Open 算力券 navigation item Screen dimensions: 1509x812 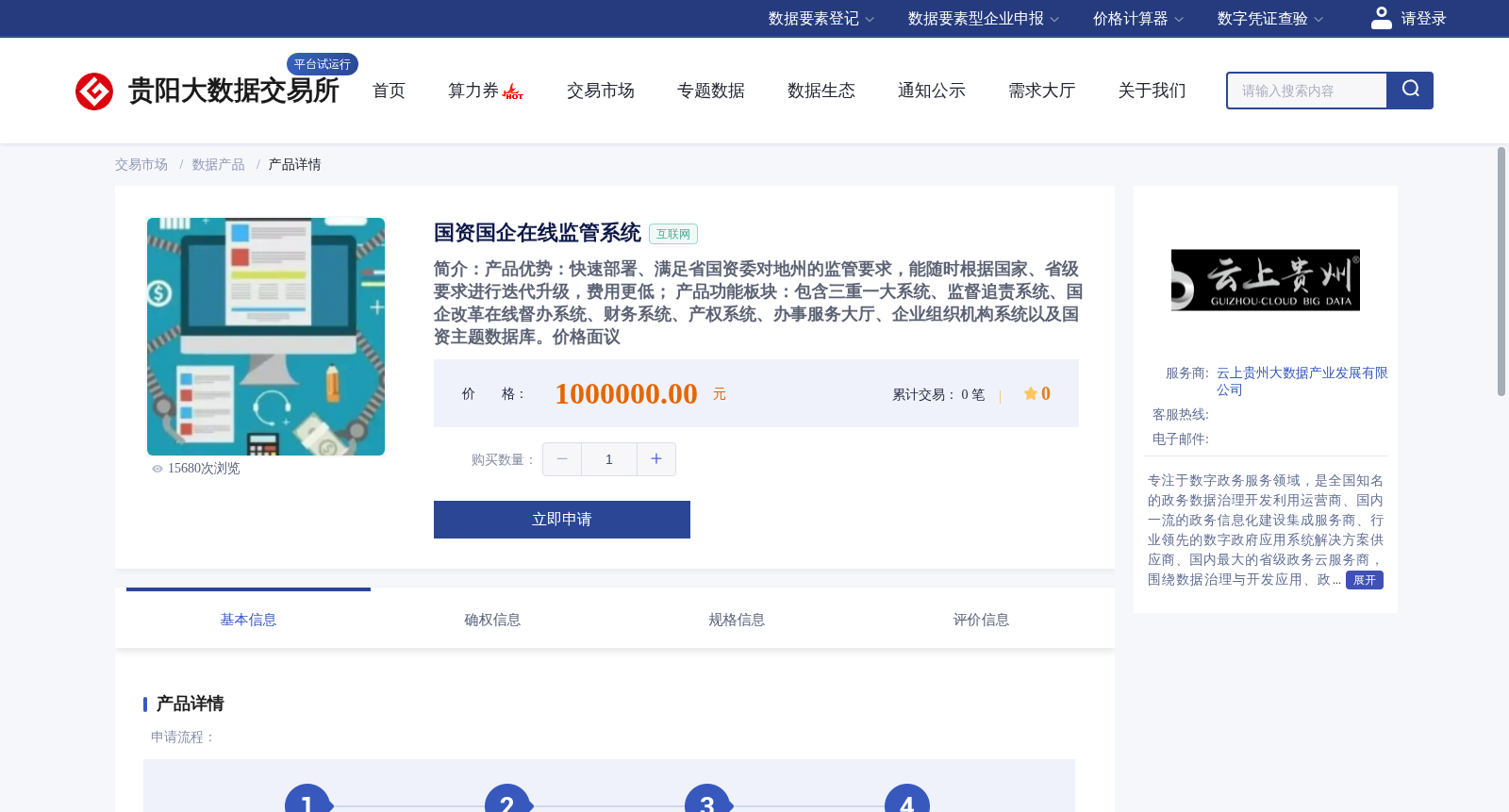click(473, 91)
